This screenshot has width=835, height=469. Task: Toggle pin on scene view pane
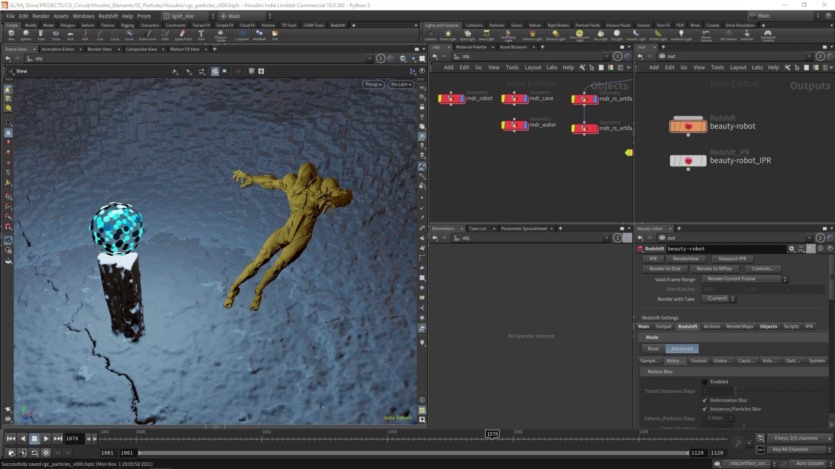point(381,59)
